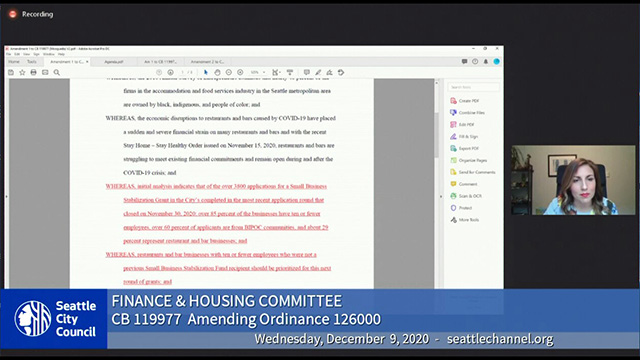This screenshot has height=360, width=640.
Task: Click the star bookmark icon in toolbar
Action: click(22, 72)
